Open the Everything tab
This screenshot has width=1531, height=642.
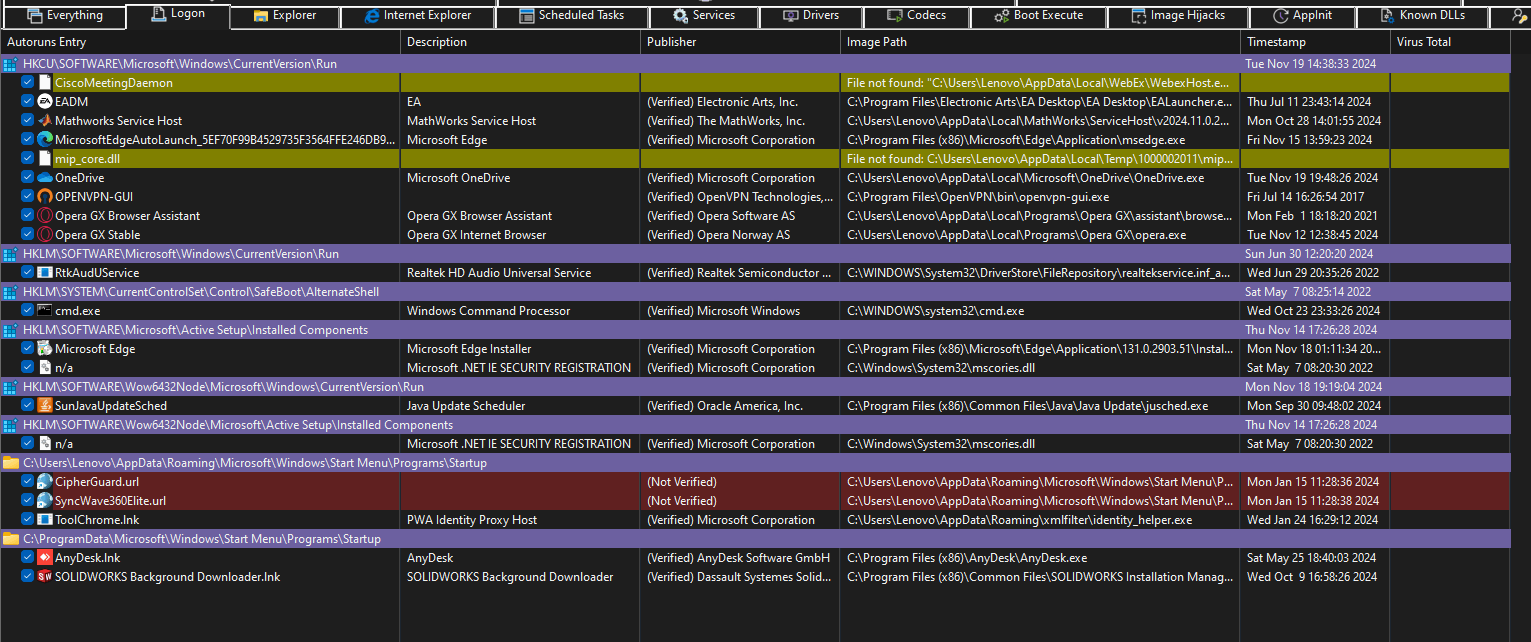(x=64, y=16)
